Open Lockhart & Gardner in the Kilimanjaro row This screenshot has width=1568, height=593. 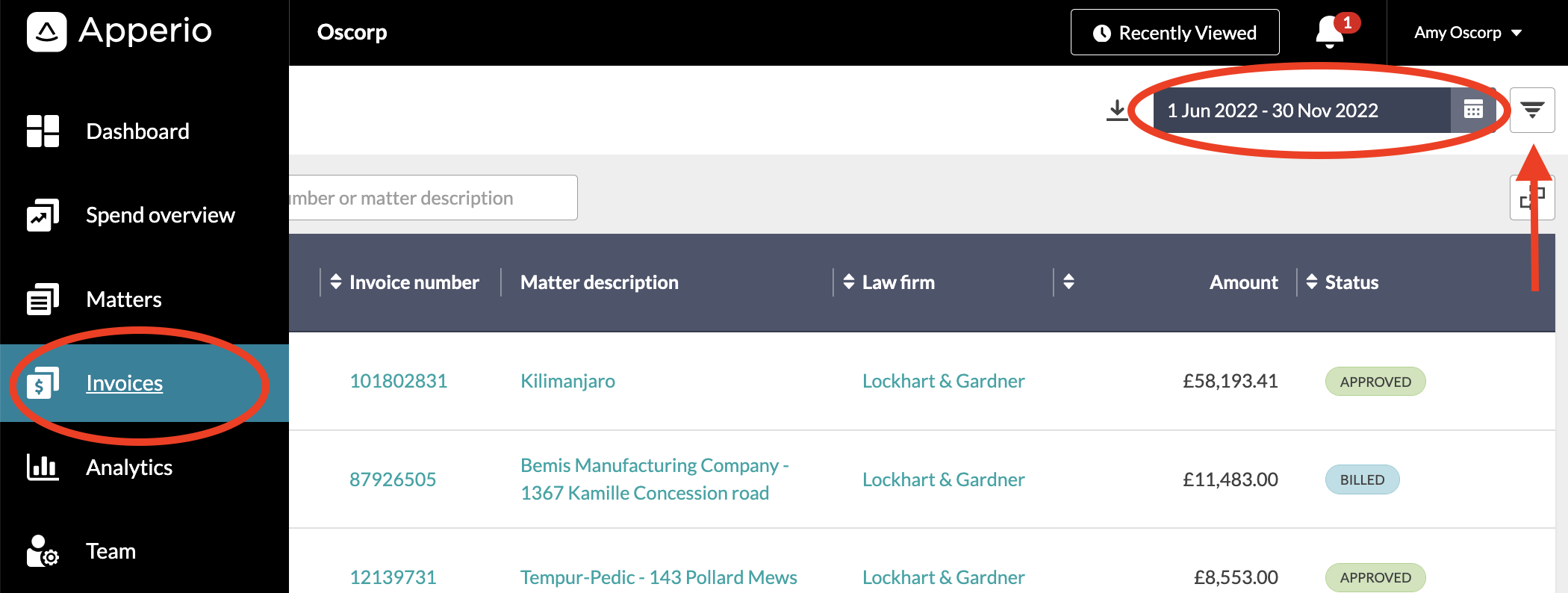944,381
